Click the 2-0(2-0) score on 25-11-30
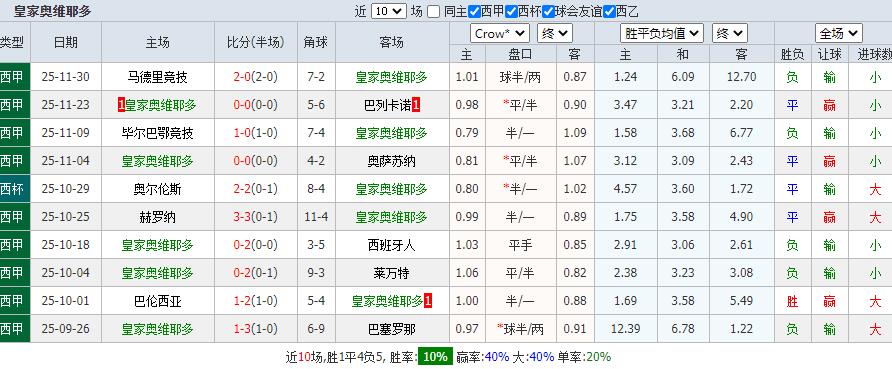 [x=255, y=77]
